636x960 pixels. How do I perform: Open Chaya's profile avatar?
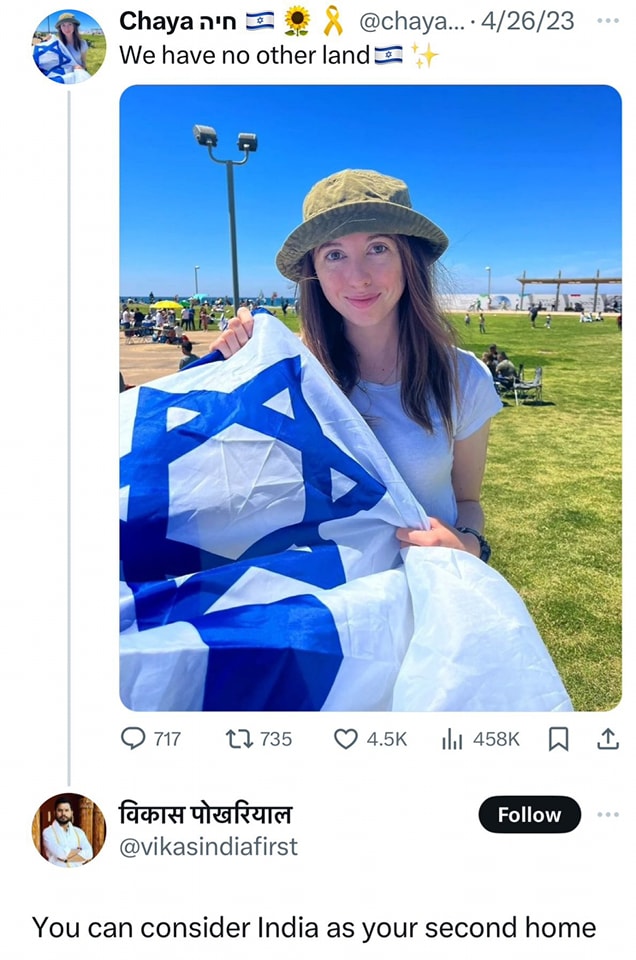click(69, 47)
